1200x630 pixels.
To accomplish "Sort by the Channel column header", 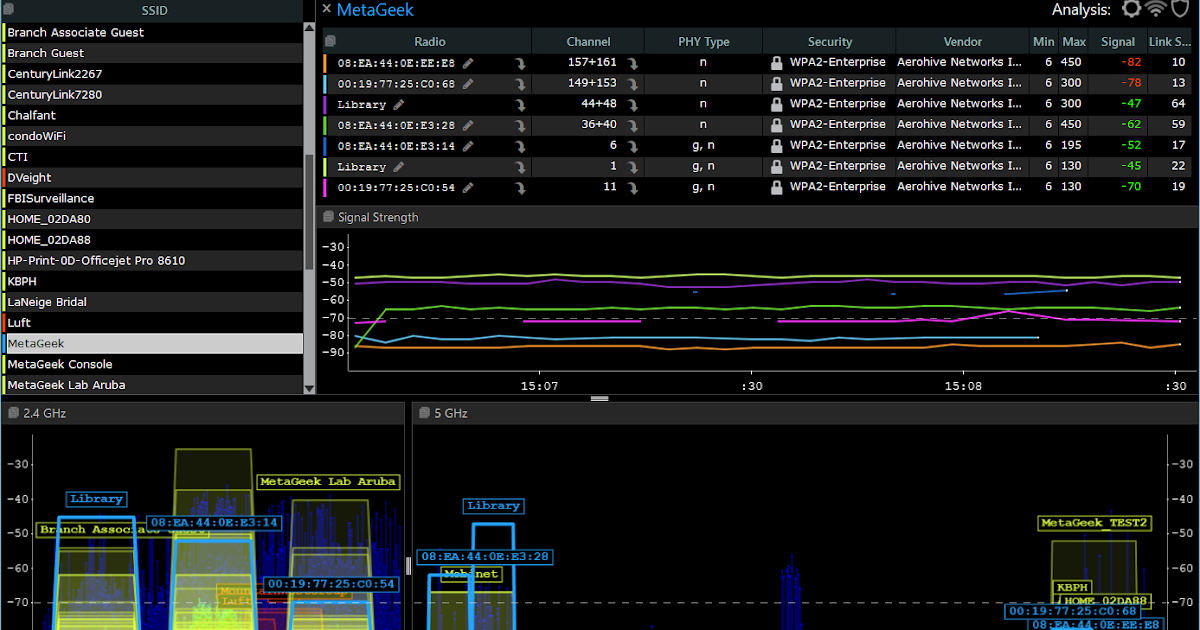I will click(588, 42).
